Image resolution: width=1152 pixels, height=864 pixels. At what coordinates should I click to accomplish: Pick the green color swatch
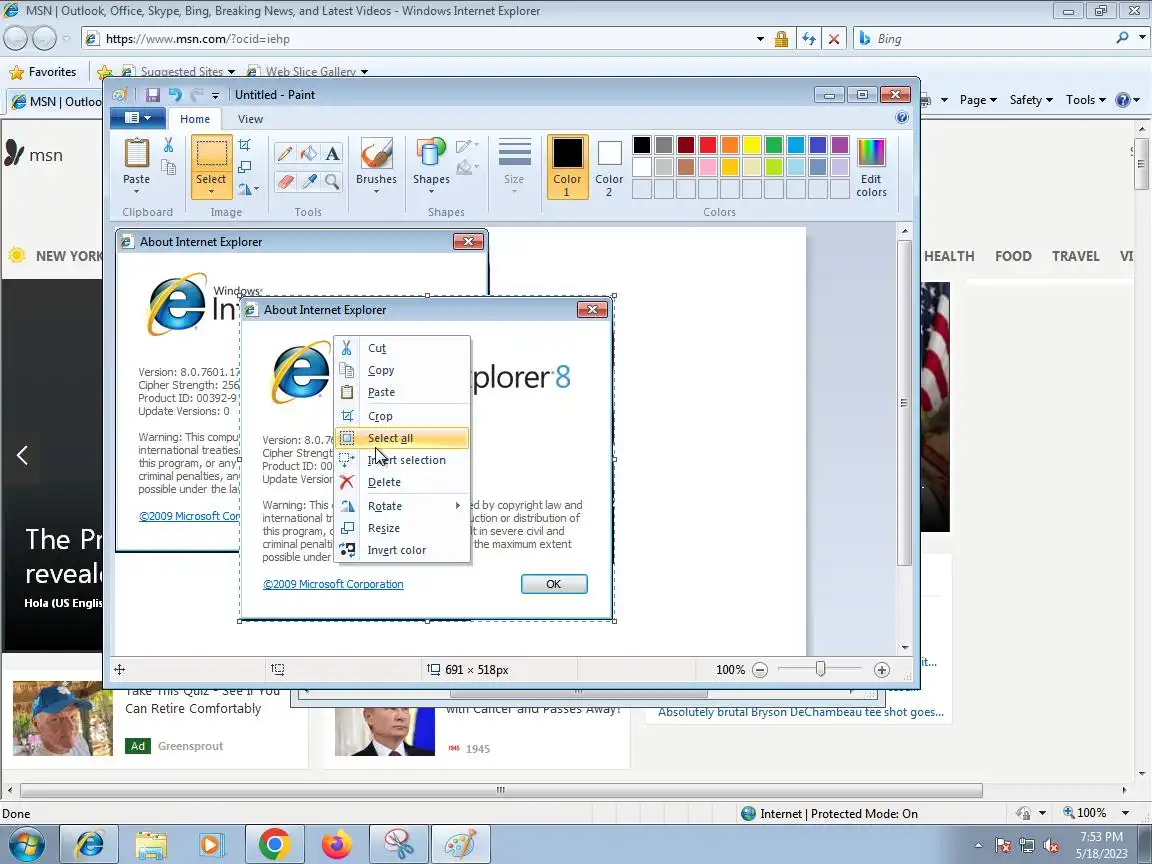774,145
